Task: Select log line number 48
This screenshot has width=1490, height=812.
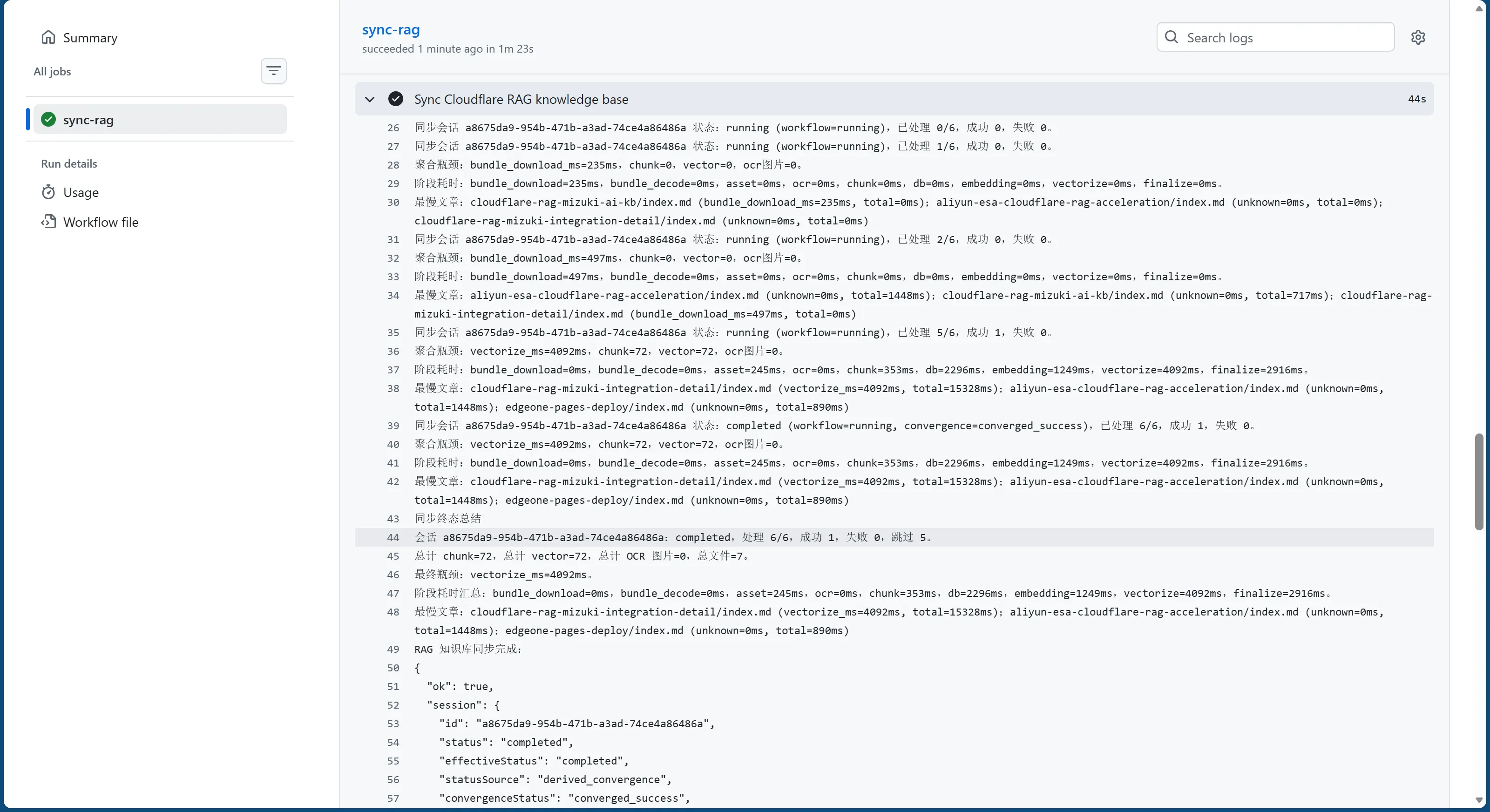Action: 393,612
